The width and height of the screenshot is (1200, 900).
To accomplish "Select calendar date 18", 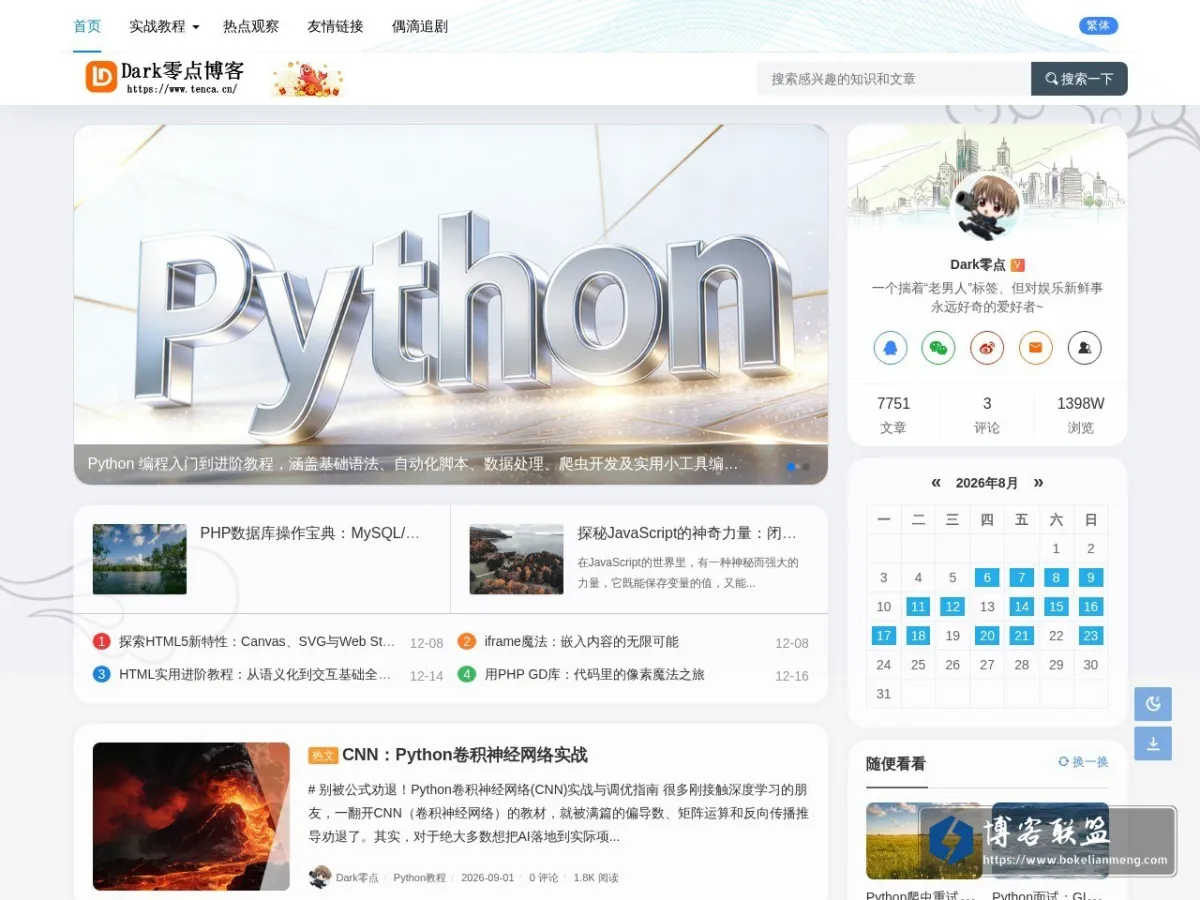I will pyautogui.click(x=918, y=635).
